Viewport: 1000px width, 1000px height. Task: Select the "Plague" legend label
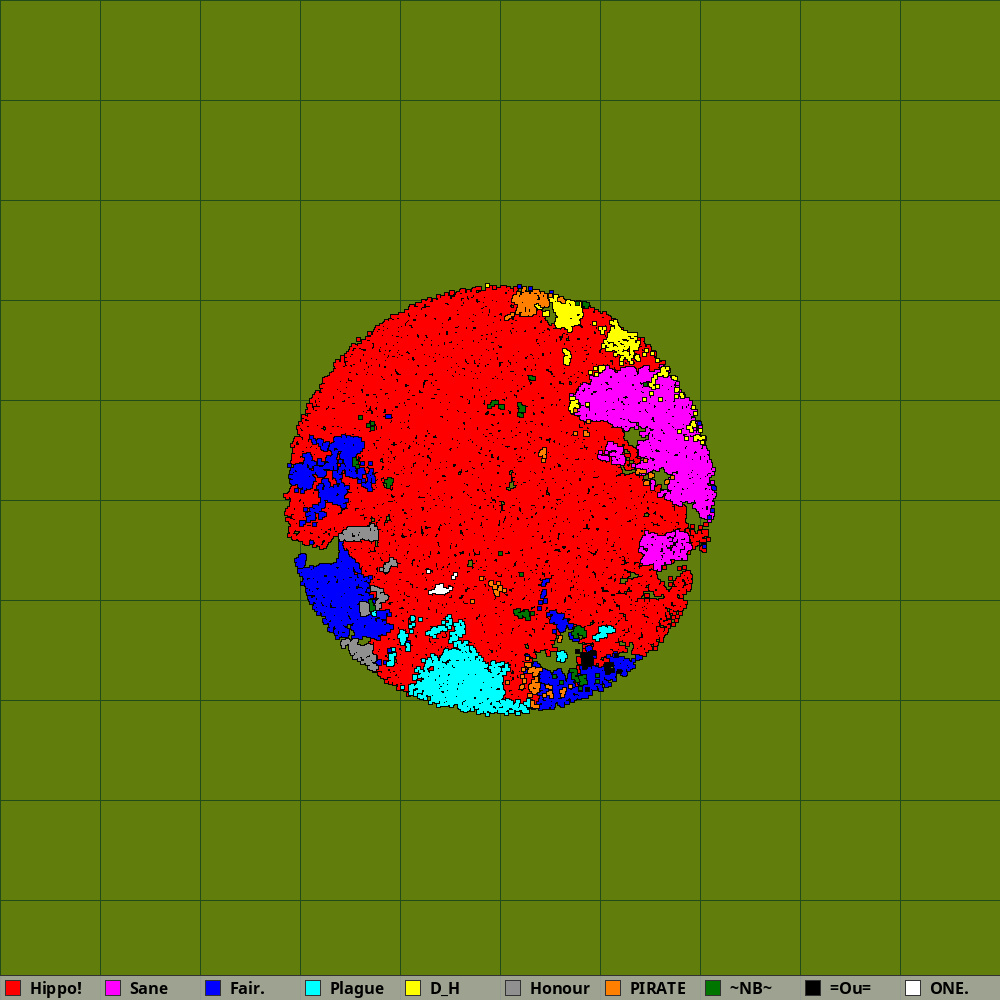point(357,989)
